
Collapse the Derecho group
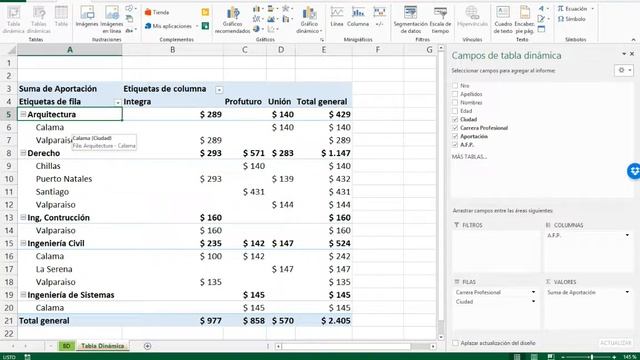pyautogui.click(x=23, y=153)
